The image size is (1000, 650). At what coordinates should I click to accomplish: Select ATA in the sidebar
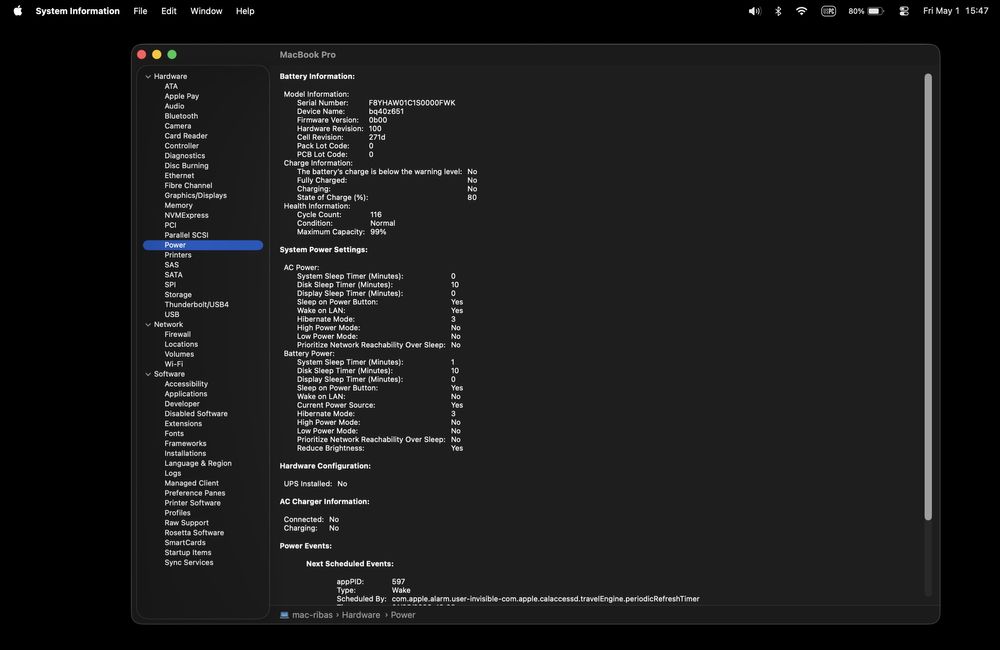point(171,86)
